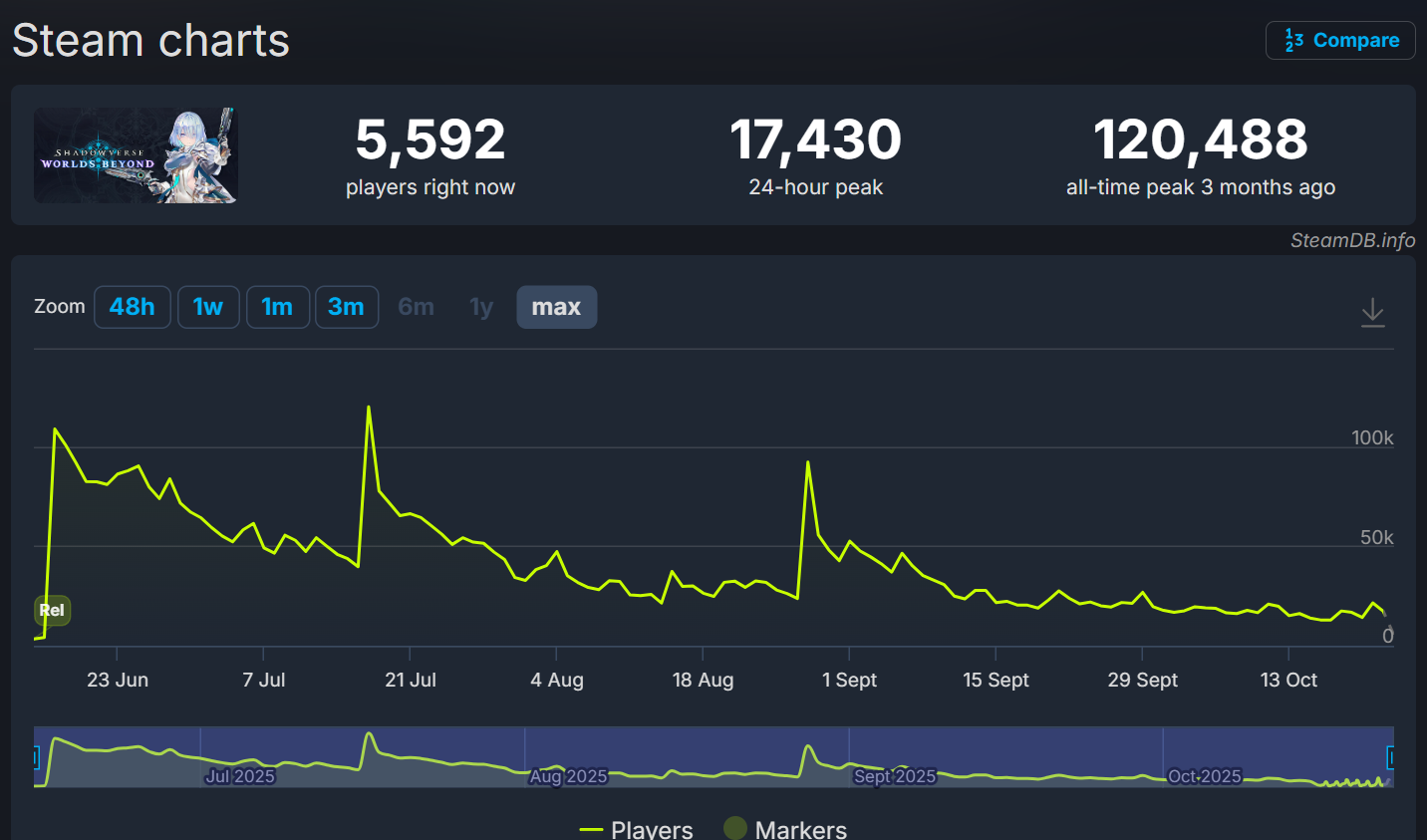Set zoom to 1w
This screenshot has height=840, width=1427.
(208, 307)
